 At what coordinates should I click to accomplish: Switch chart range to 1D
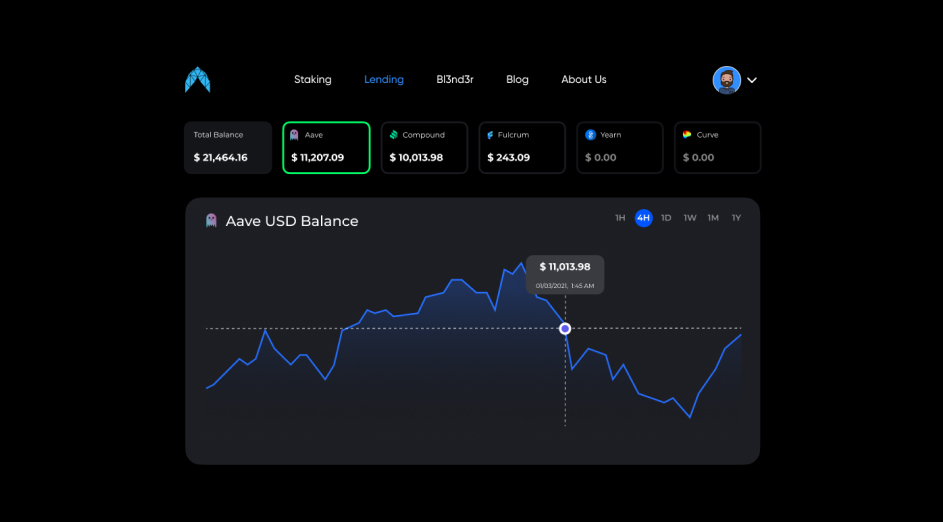(x=666, y=218)
